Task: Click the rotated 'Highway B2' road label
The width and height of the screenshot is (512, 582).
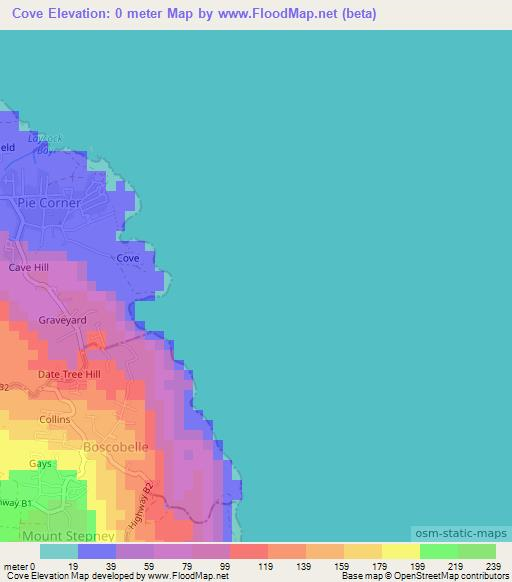Action: pyautogui.click(x=141, y=506)
